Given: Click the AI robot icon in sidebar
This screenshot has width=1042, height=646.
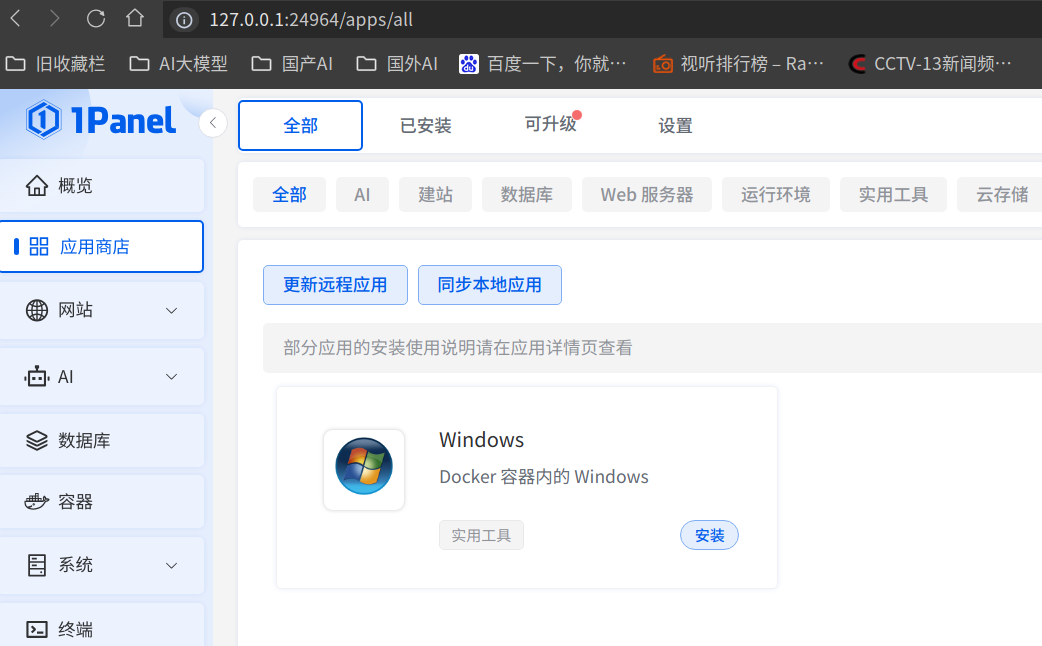Looking at the screenshot, I should click(37, 377).
